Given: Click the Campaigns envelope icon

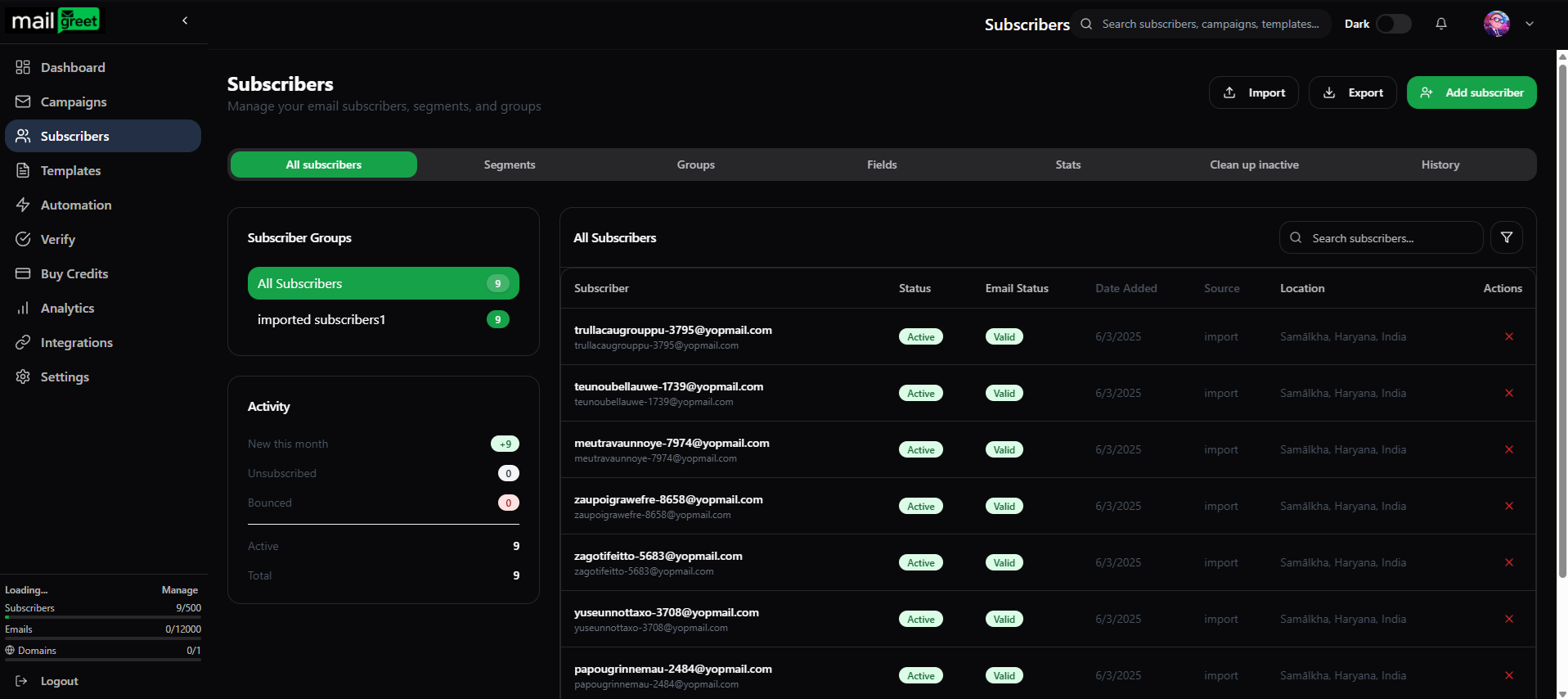Looking at the screenshot, I should (23, 101).
